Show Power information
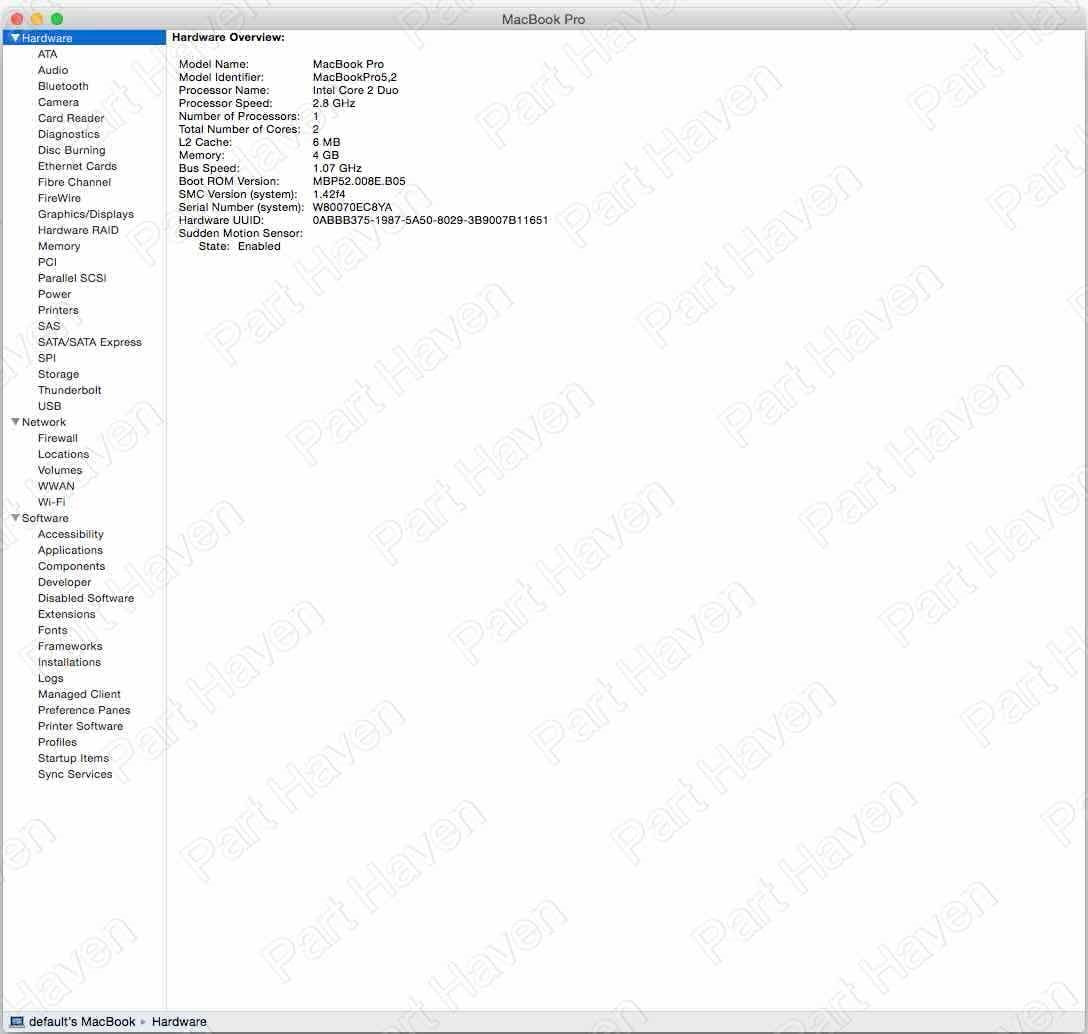This screenshot has width=1088, height=1034. pyautogui.click(x=54, y=294)
